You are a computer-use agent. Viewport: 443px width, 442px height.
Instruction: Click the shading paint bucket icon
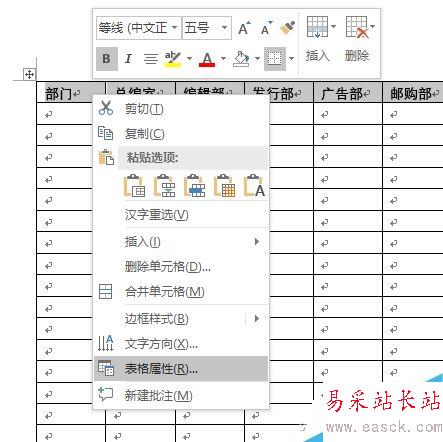[x=241, y=59]
